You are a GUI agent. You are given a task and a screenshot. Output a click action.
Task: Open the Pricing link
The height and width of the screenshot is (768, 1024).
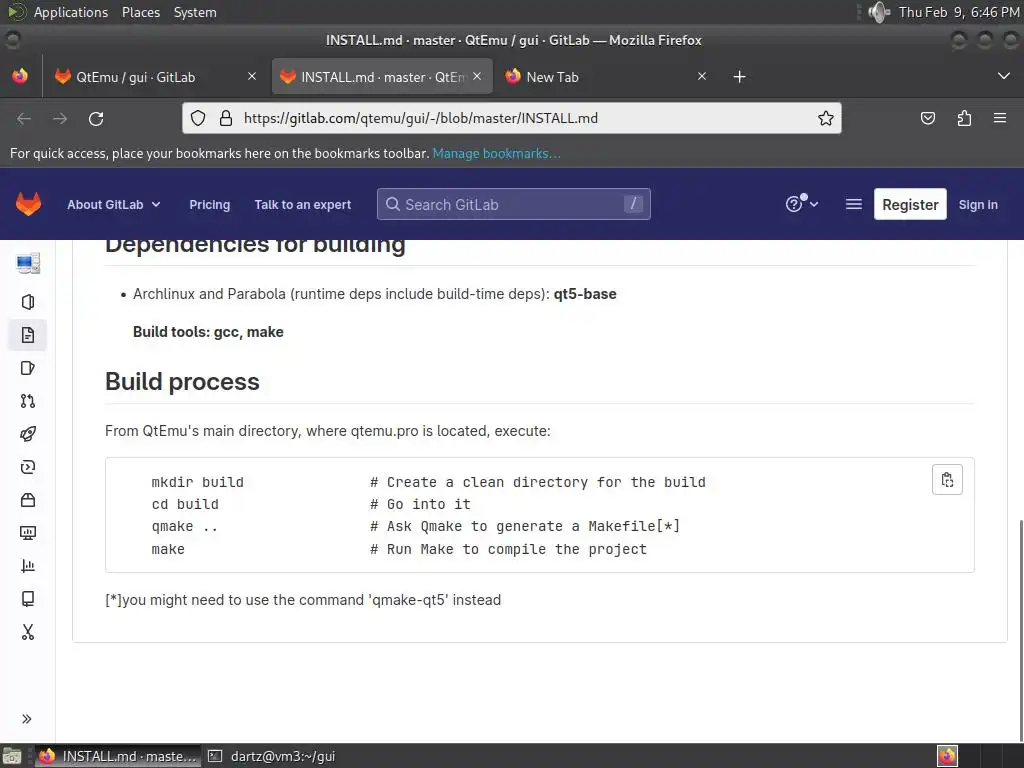pyautogui.click(x=210, y=204)
